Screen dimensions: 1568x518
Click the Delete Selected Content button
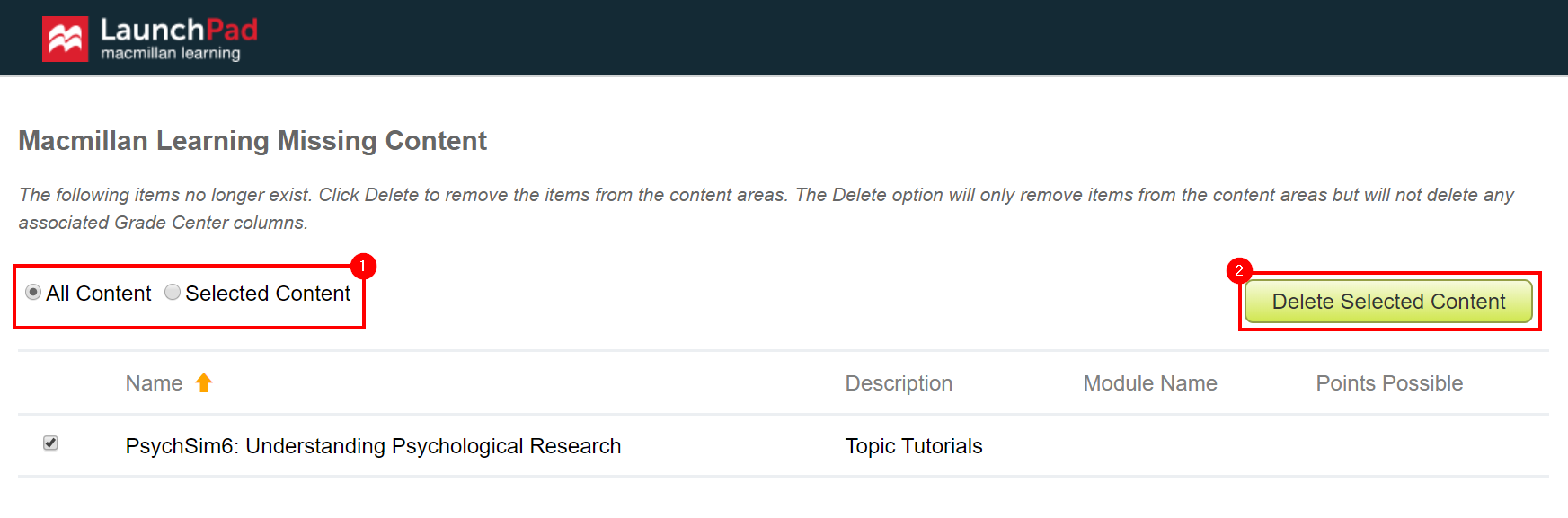click(x=1389, y=302)
